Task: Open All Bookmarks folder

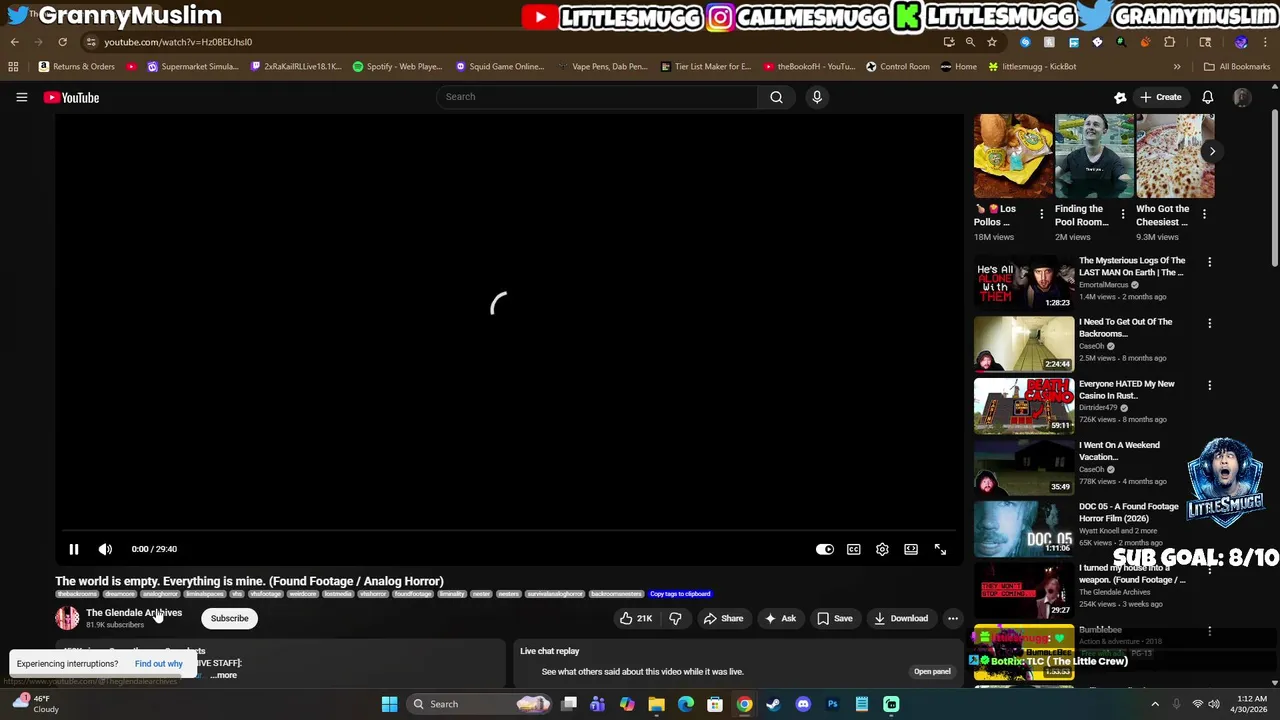Action: tap(1236, 67)
